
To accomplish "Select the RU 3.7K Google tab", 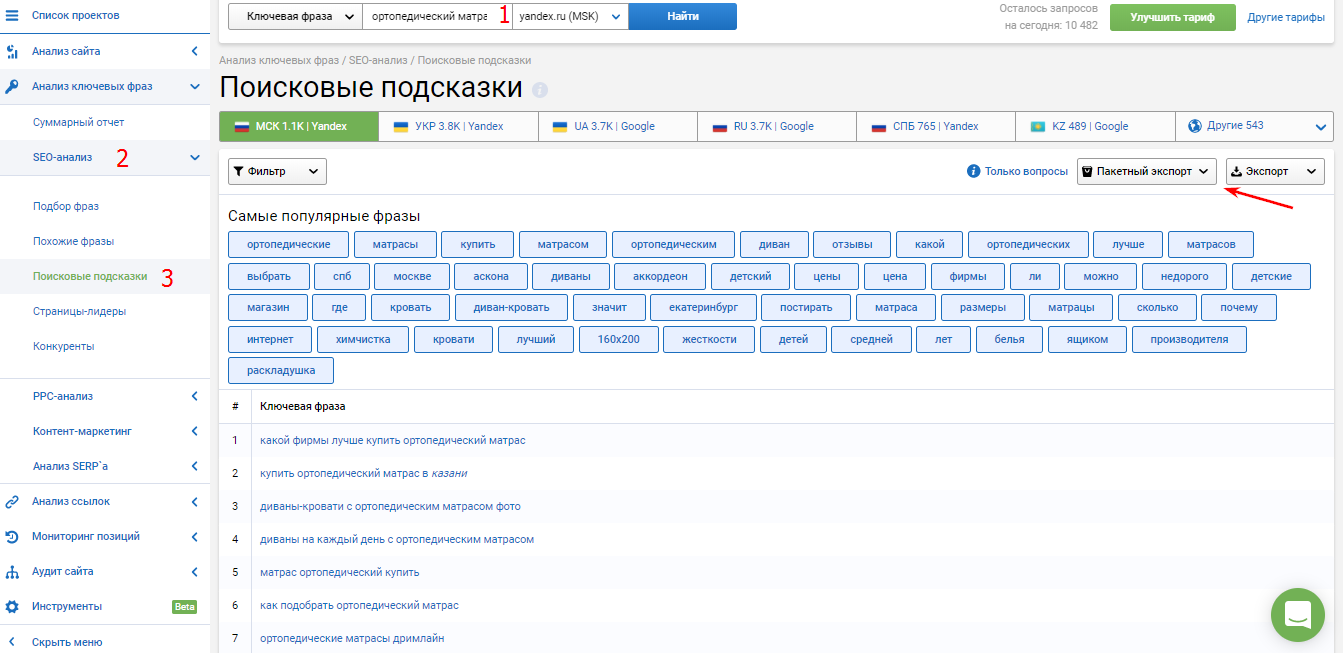I will tap(776, 126).
